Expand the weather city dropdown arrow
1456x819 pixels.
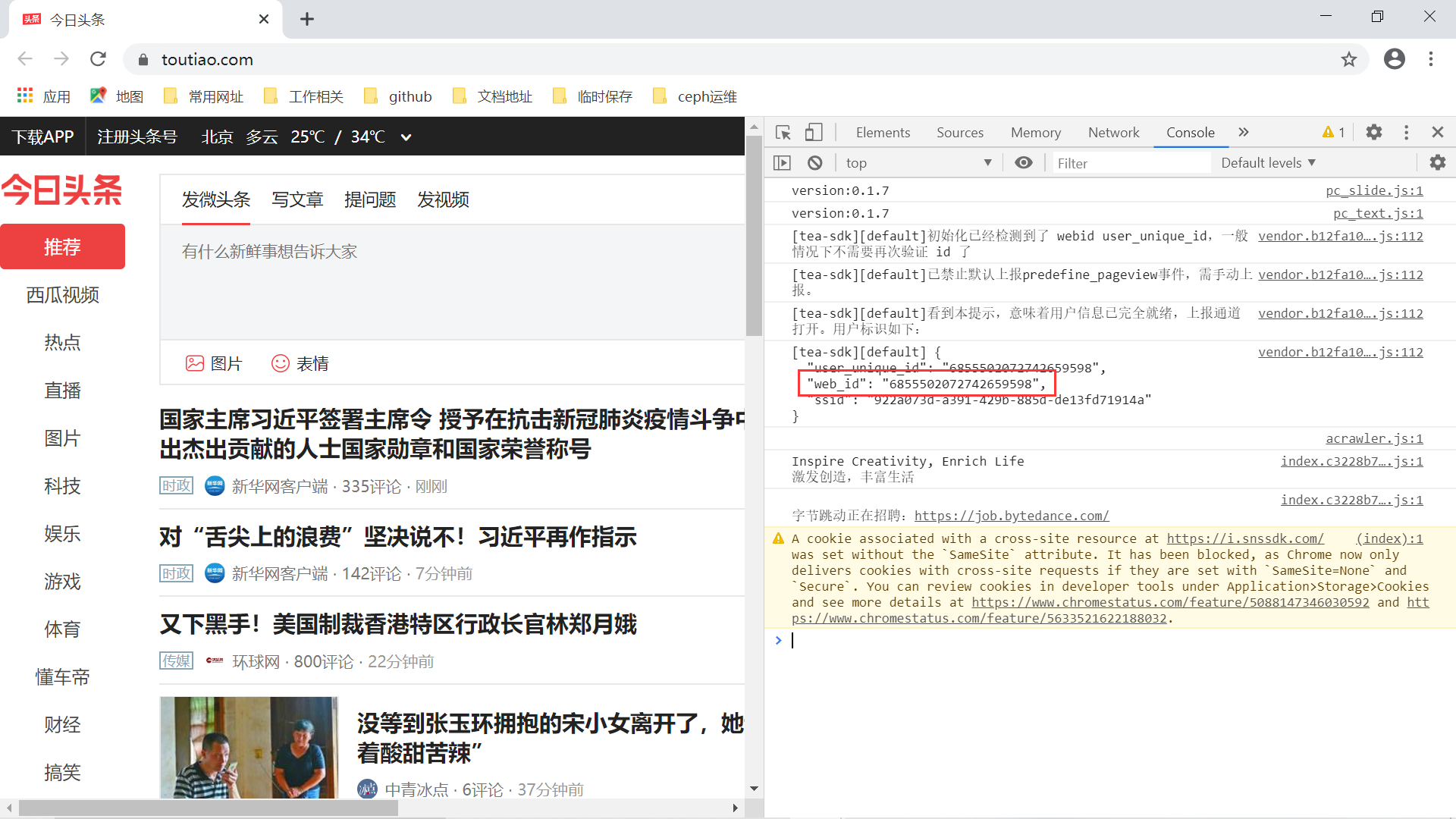[406, 137]
